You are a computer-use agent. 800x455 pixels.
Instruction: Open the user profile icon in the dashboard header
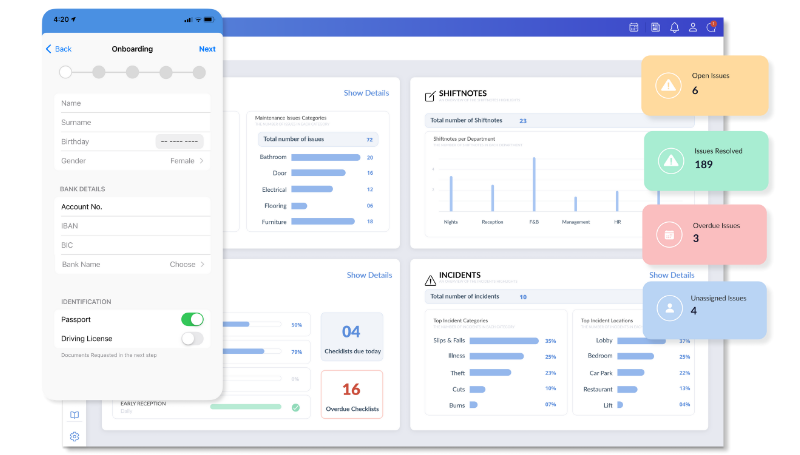coord(693,28)
